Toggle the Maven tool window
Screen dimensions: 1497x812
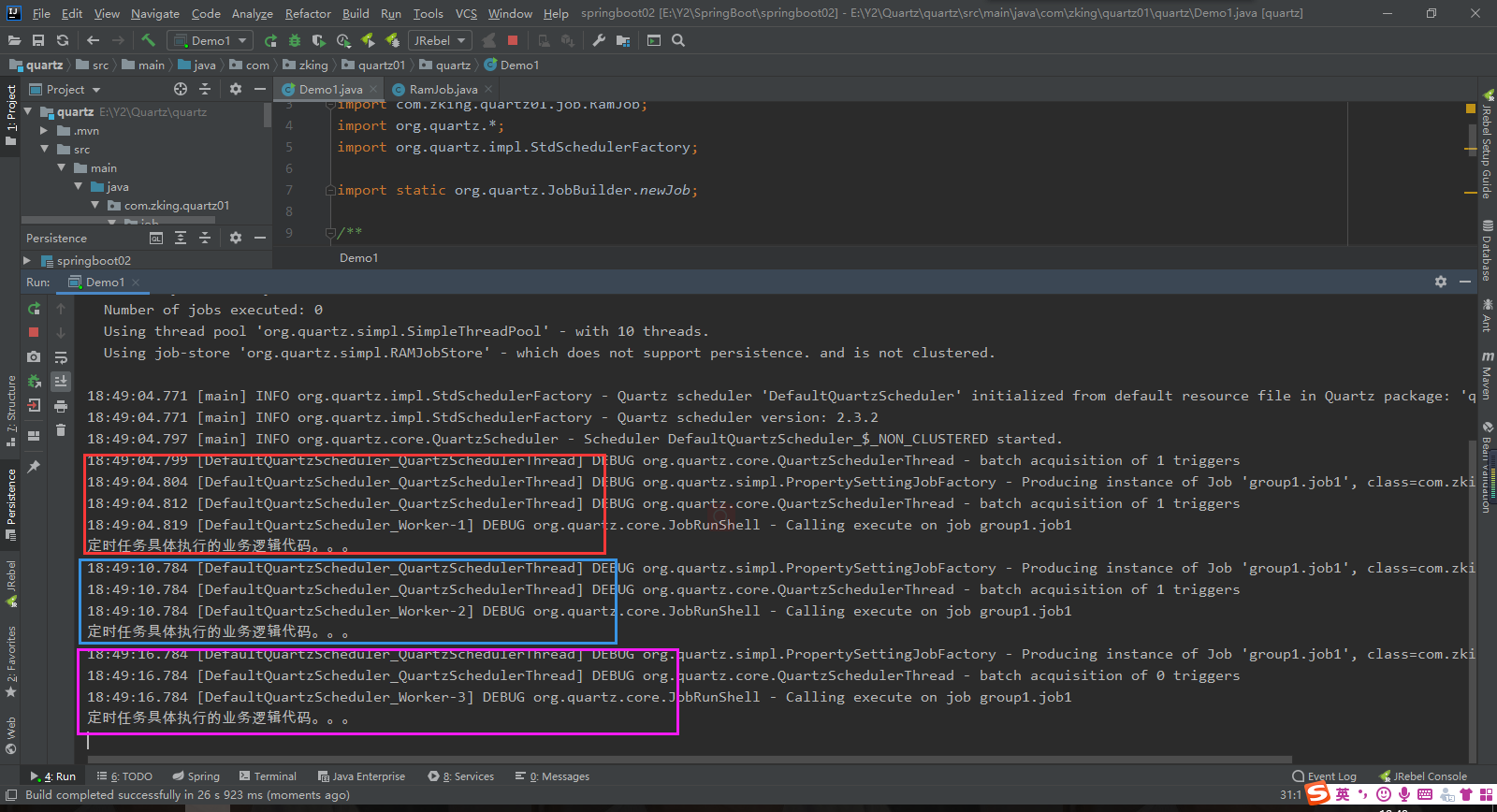1487,375
